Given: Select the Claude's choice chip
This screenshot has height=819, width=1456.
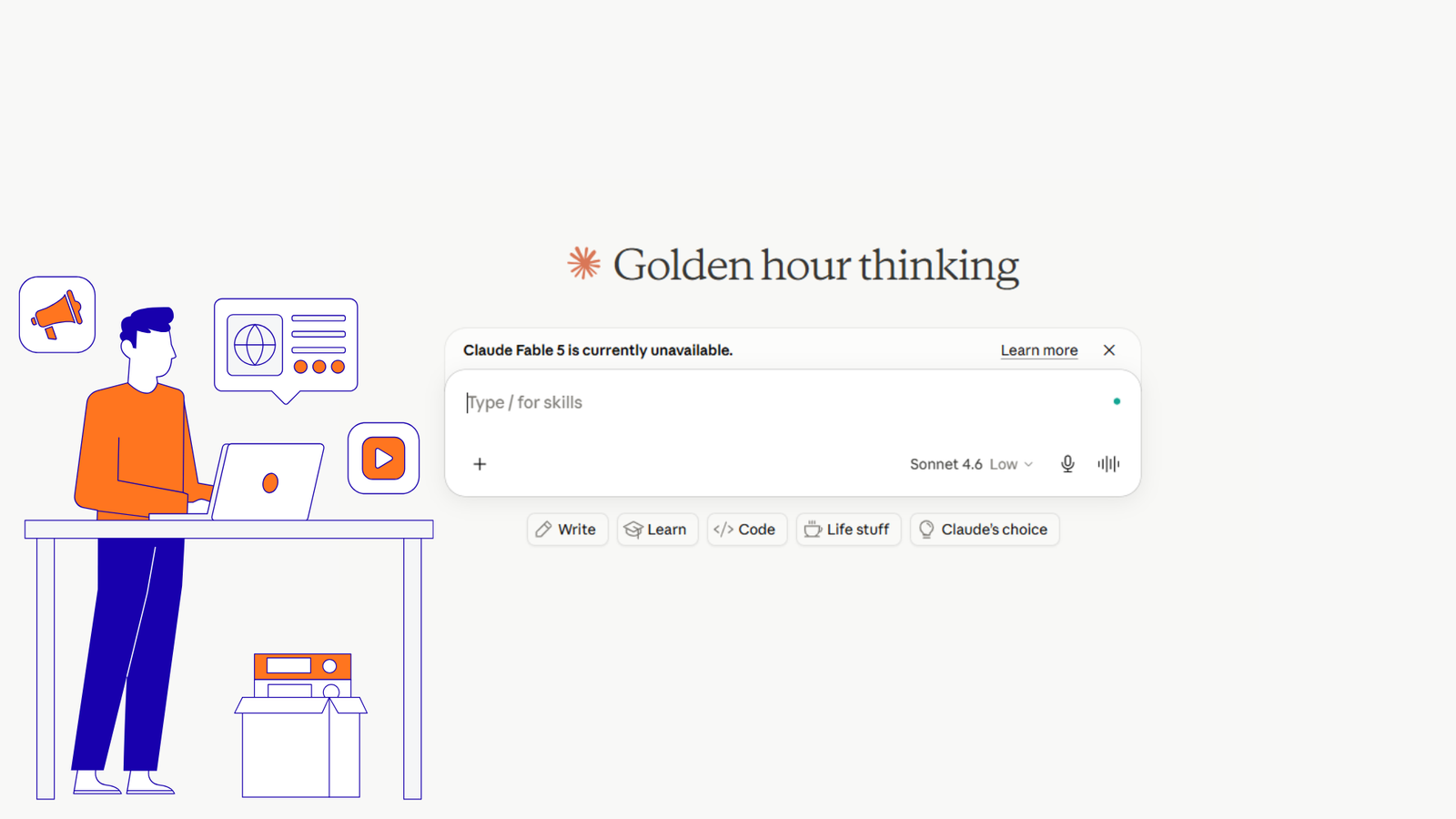Looking at the screenshot, I should 985,530.
